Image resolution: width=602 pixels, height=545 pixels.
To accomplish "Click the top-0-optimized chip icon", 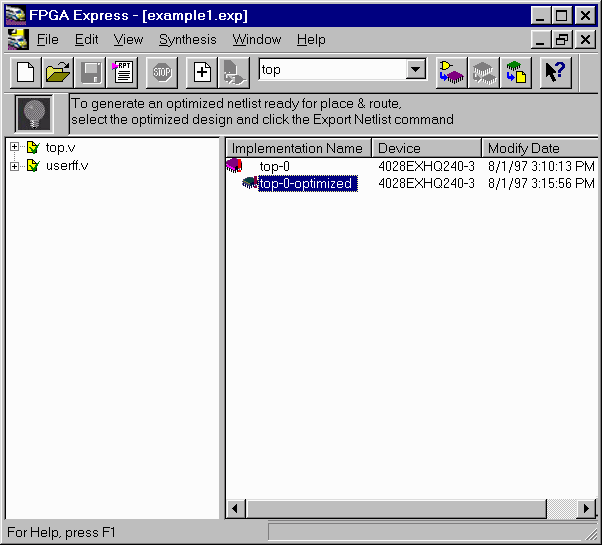I will pos(250,183).
